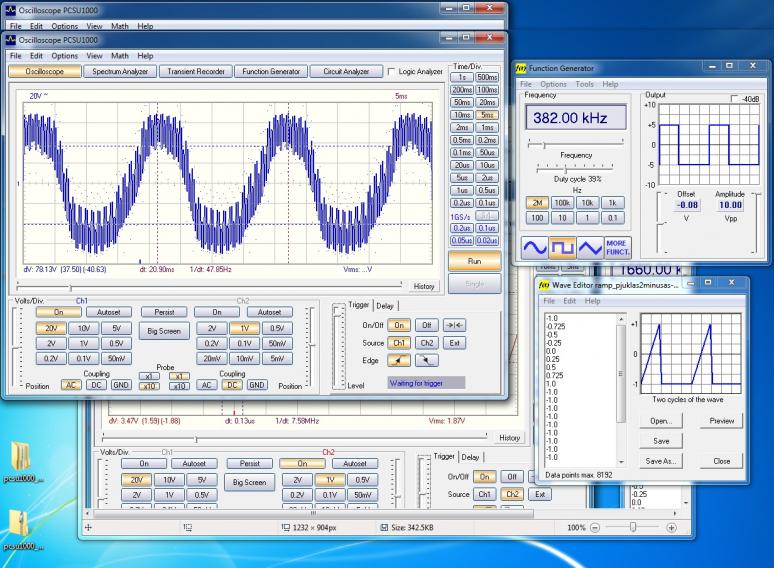Viewport: 774px width, 568px height.
Task: Click the zoom slider in image viewer
Action: [633, 528]
